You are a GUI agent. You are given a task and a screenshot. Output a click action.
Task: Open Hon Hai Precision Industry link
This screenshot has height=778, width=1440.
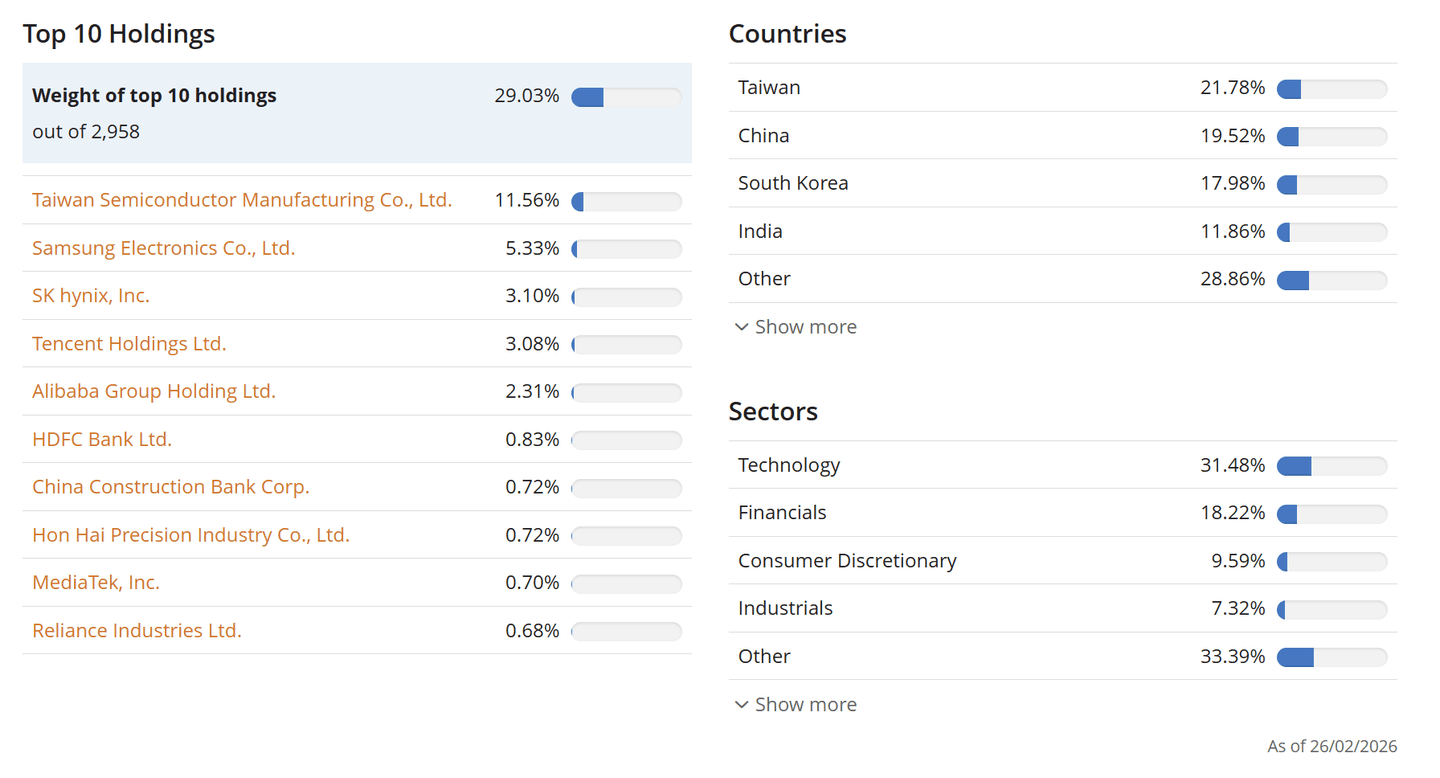[x=191, y=535]
